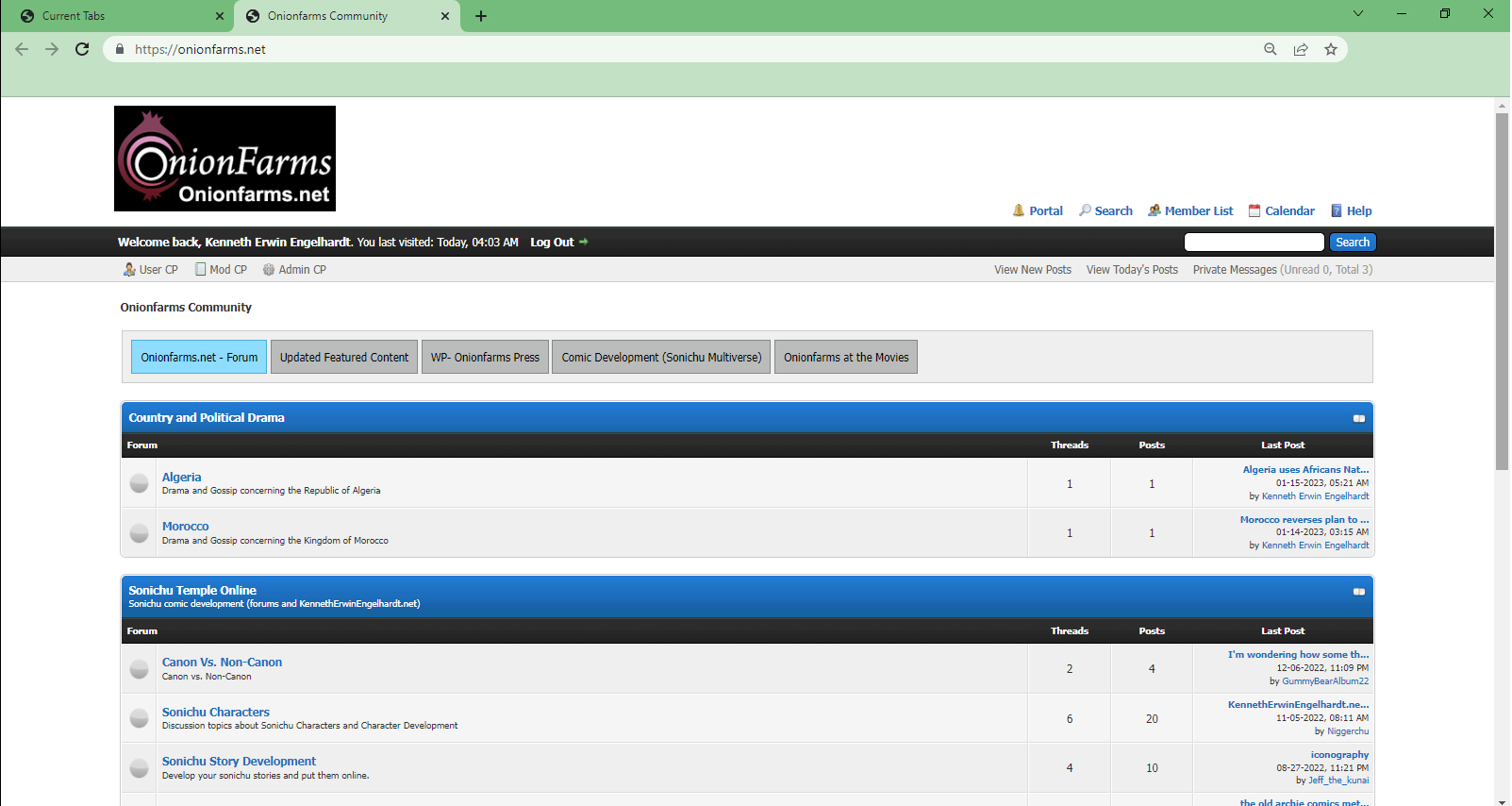Open the Sonichu Characters forum
This screenshot has width=1512, height=806.
215,713
